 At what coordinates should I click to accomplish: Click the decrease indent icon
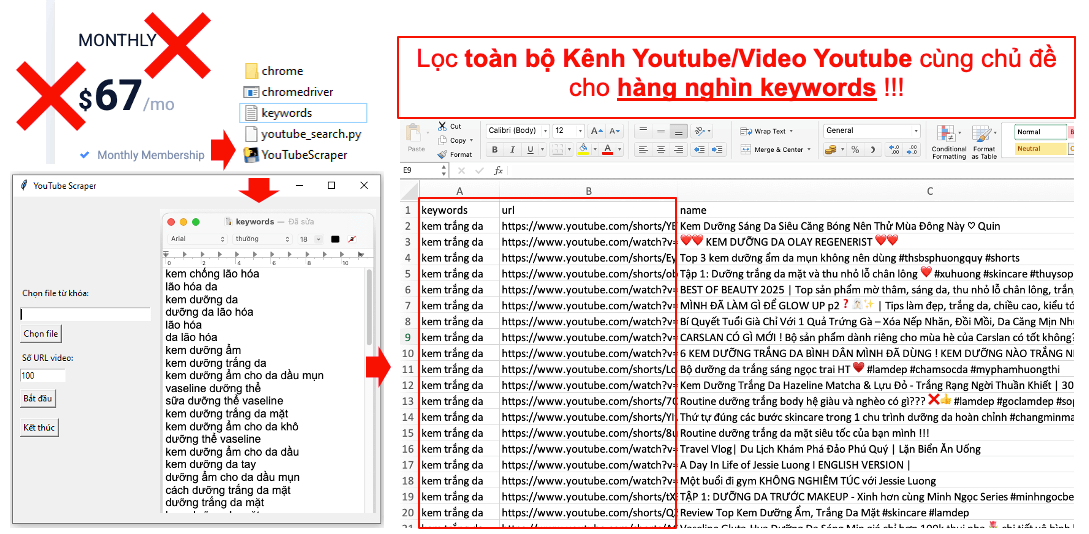[699, 149]
